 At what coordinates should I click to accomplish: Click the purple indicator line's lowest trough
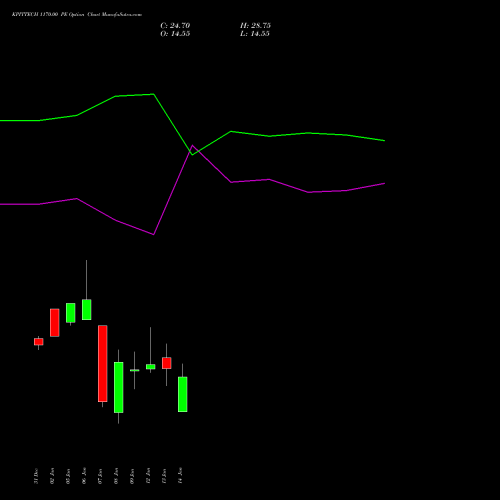point(153,234)
